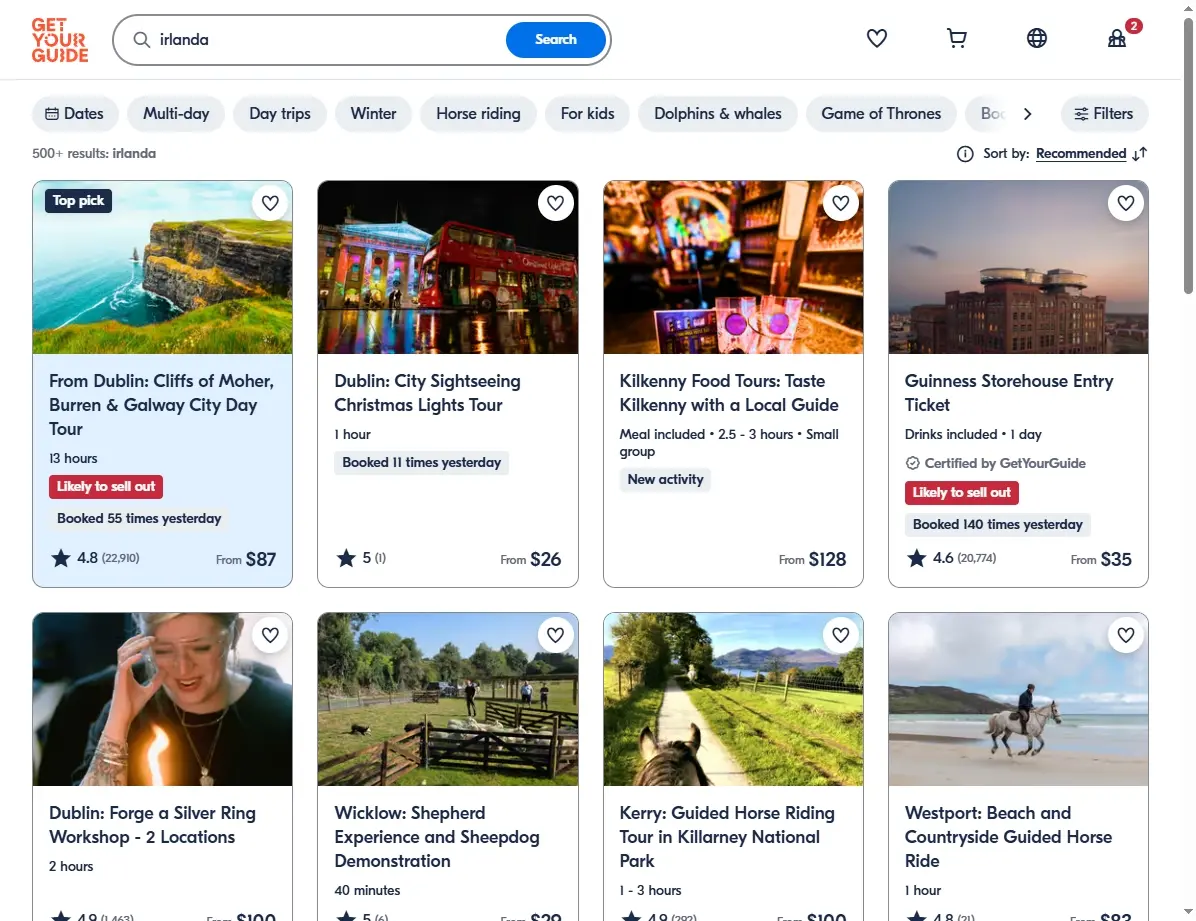
Task: Save Silver Ring Workshop to wishlist
Action: tap(270, 635)
